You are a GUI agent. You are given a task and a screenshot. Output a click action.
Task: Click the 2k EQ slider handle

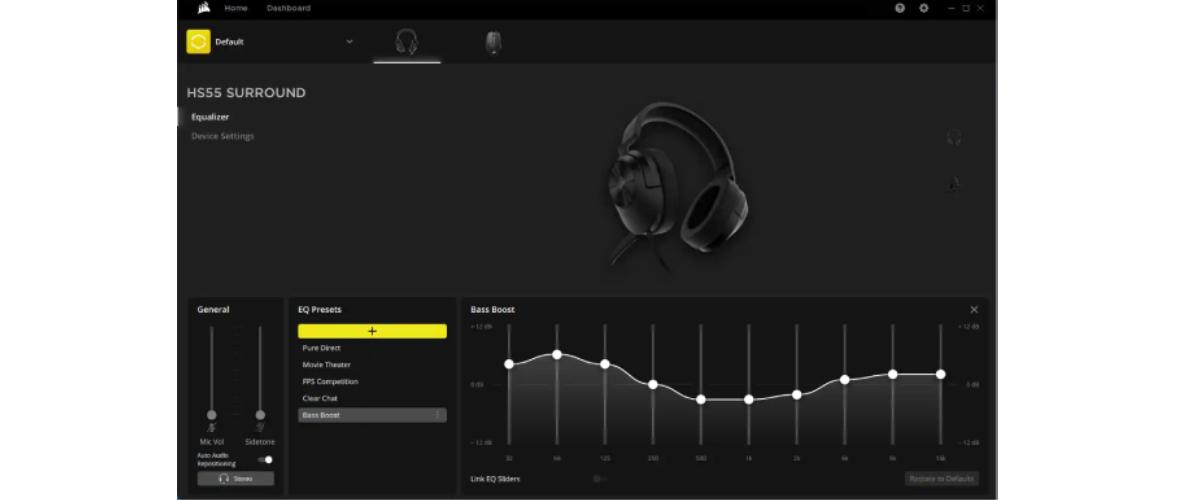797,394
